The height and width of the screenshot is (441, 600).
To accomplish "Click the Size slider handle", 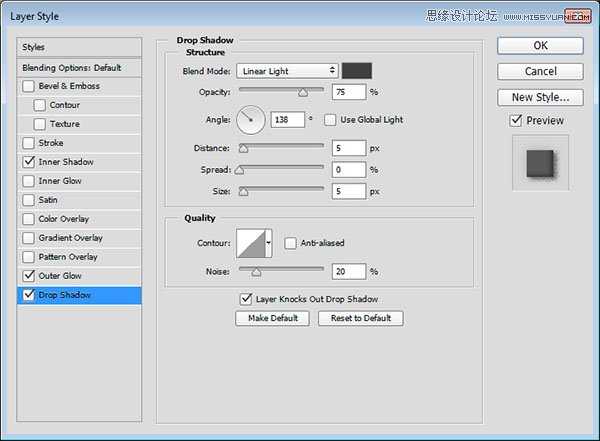I will coord(243,191).
